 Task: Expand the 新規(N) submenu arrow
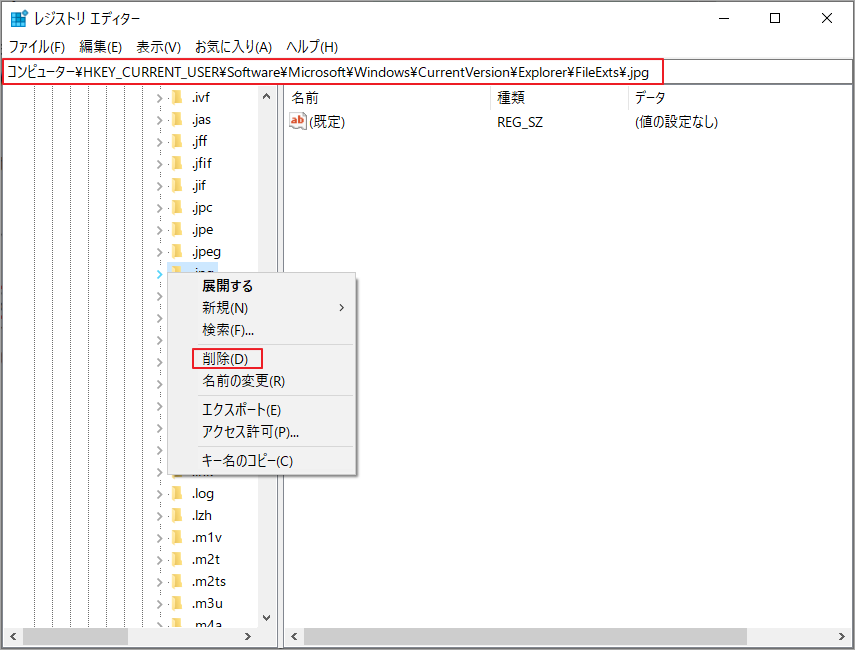[x=345, y=308]
